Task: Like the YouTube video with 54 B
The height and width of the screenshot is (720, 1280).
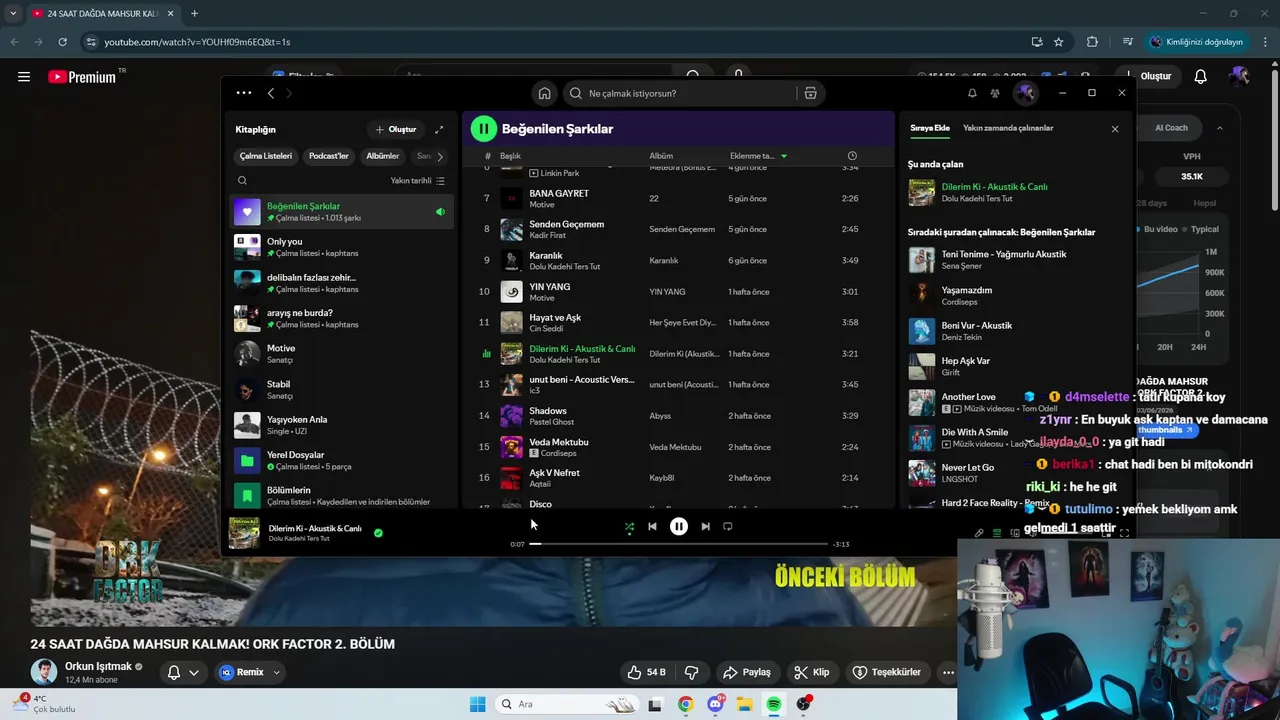Action: point(646,672)
